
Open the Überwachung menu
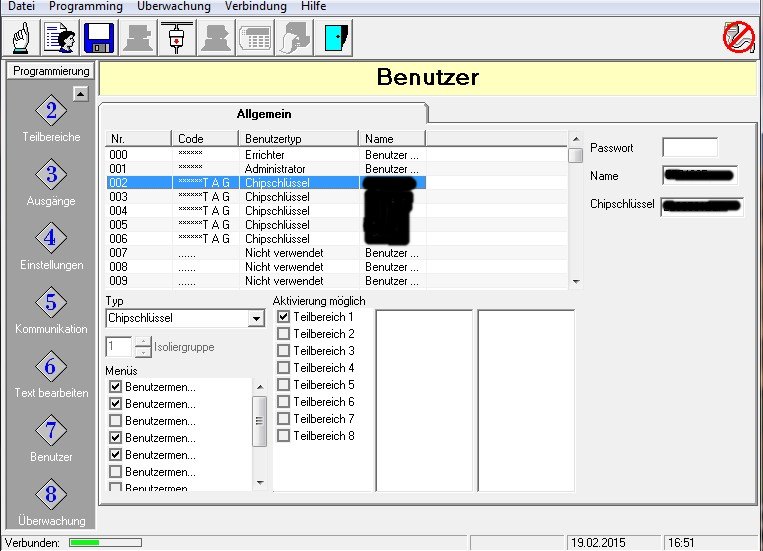pyautogui.click(x=174, y=7)
